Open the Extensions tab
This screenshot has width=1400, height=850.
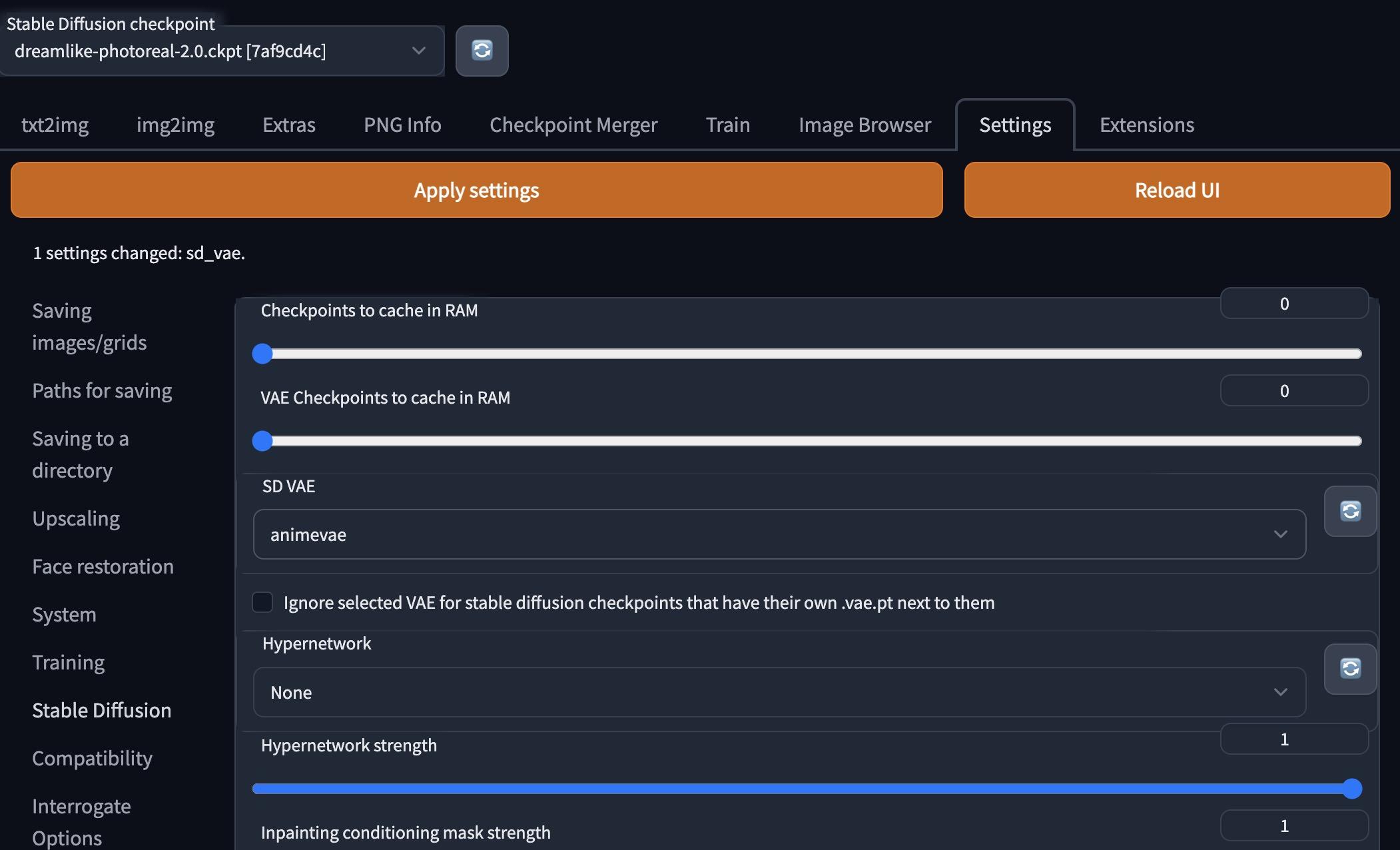click(x=1146, y=125)
